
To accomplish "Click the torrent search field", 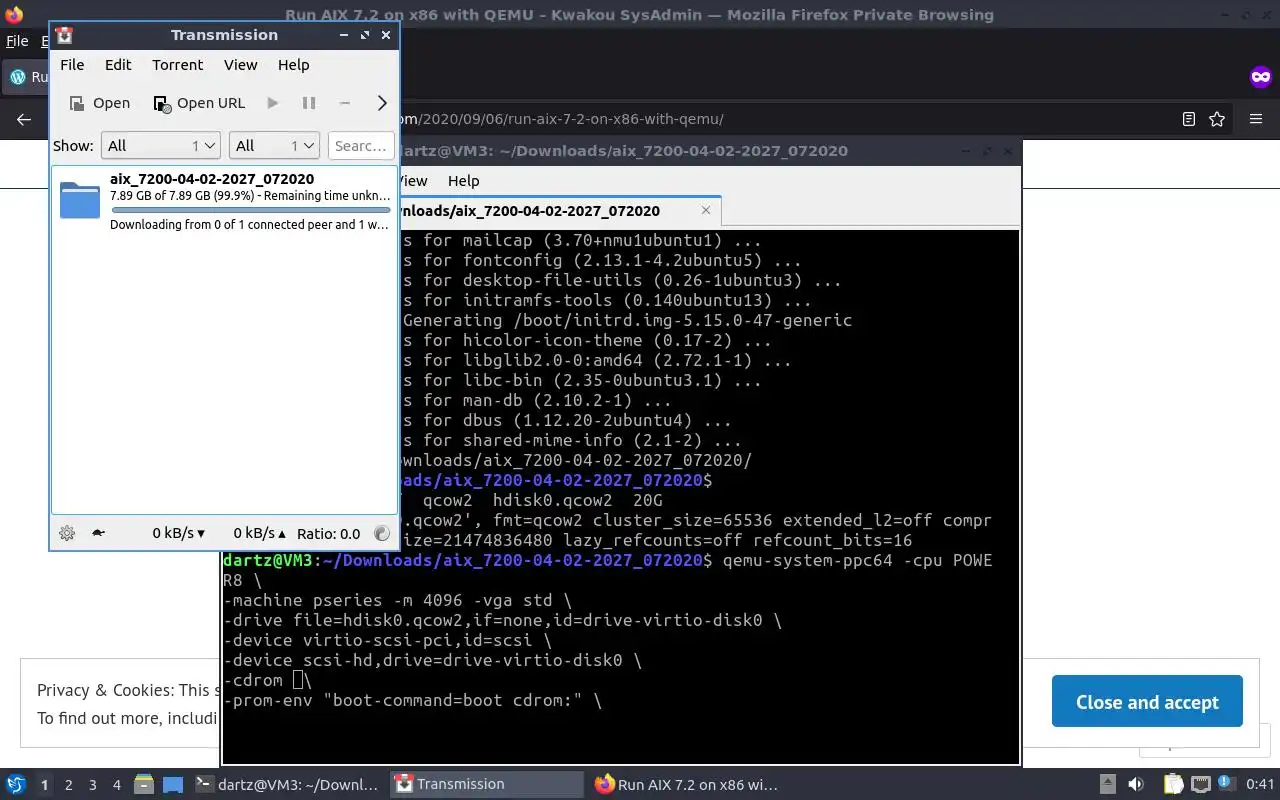I will [x=361, y=146].
